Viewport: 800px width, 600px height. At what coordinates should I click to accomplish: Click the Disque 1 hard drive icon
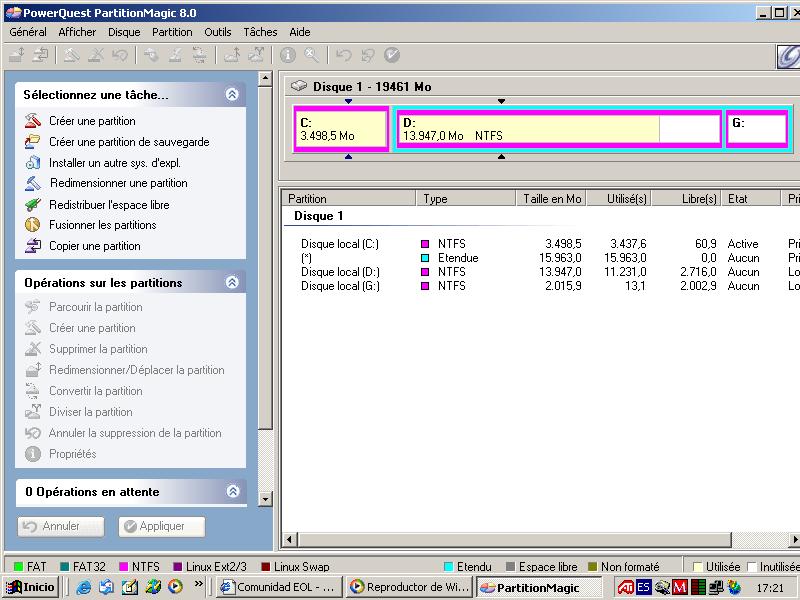click(299, 86)
